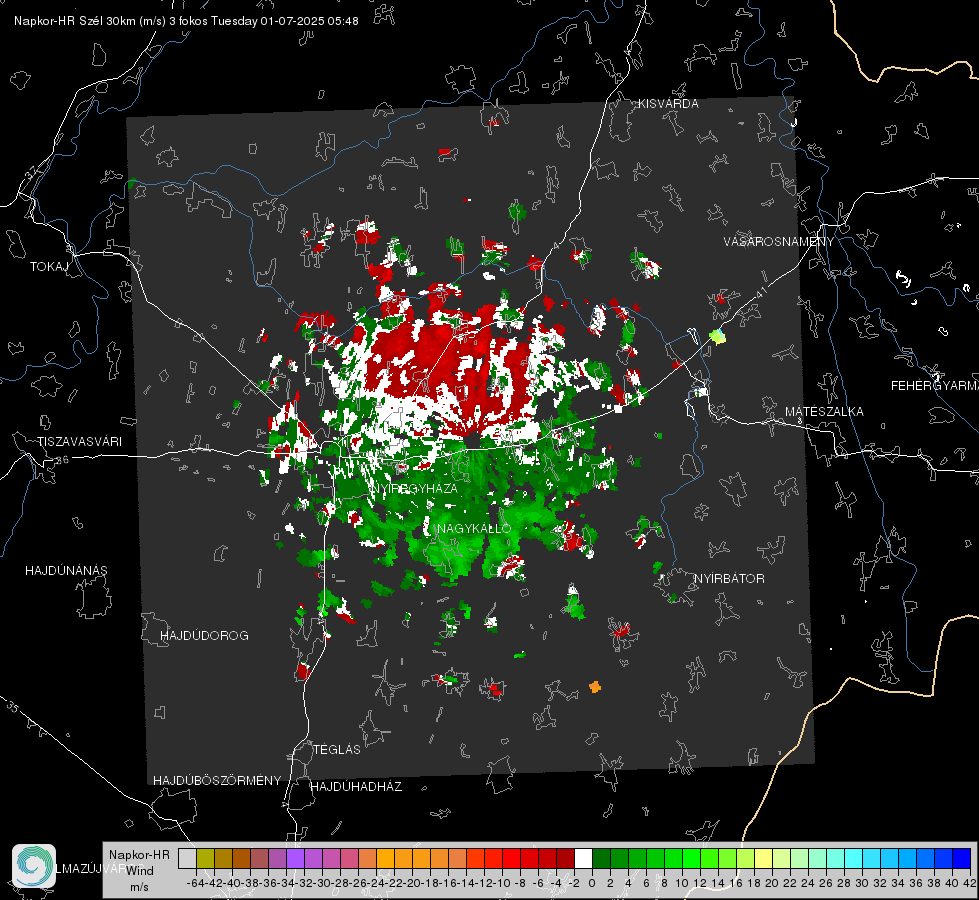Pick the cyan swatch between 28 and 30
This screenshot has width=979, height=900.
[x=854, y=858]
